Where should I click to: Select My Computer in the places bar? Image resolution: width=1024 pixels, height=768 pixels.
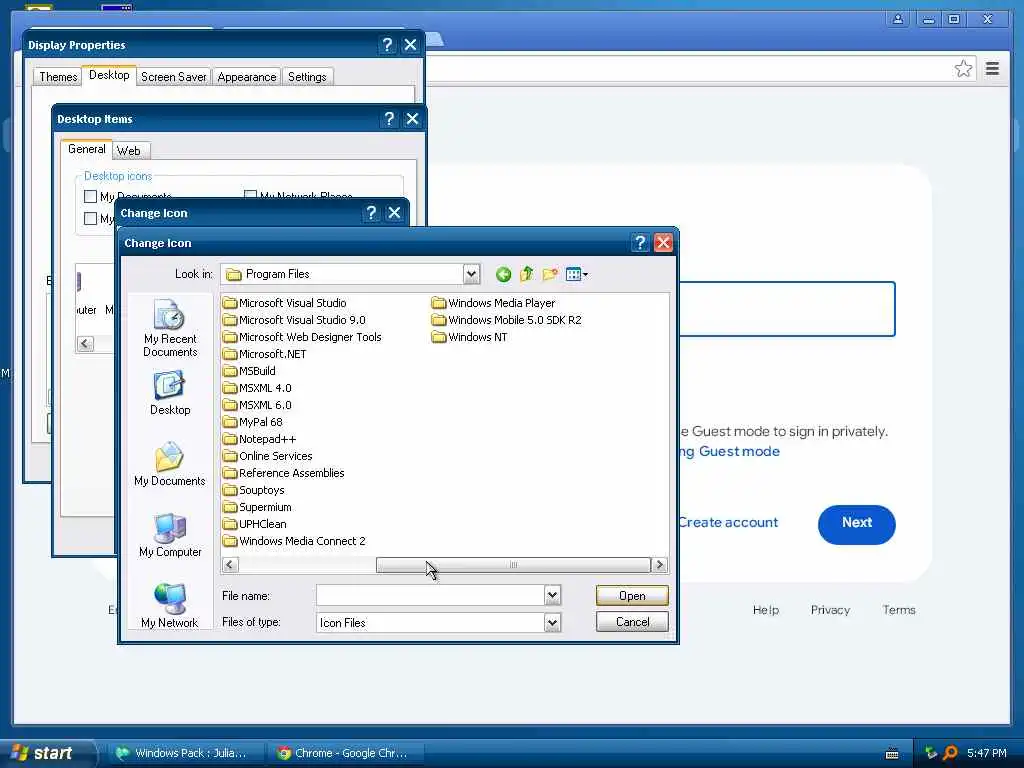170,536
